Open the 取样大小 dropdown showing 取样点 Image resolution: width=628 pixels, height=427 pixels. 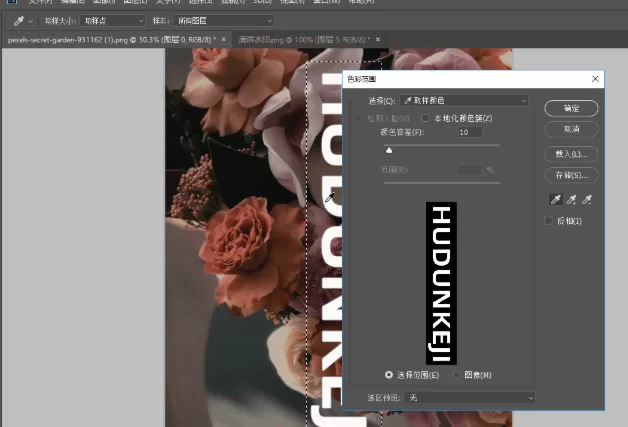112,21
